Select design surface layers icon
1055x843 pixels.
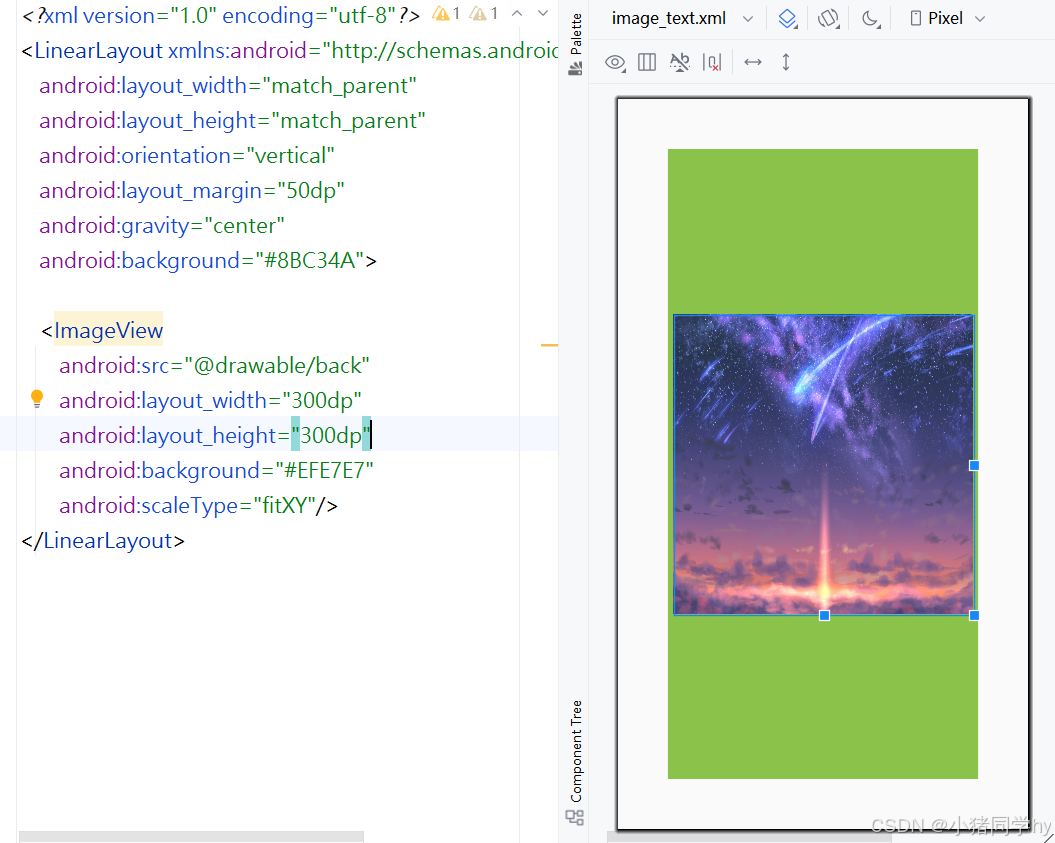787,19
